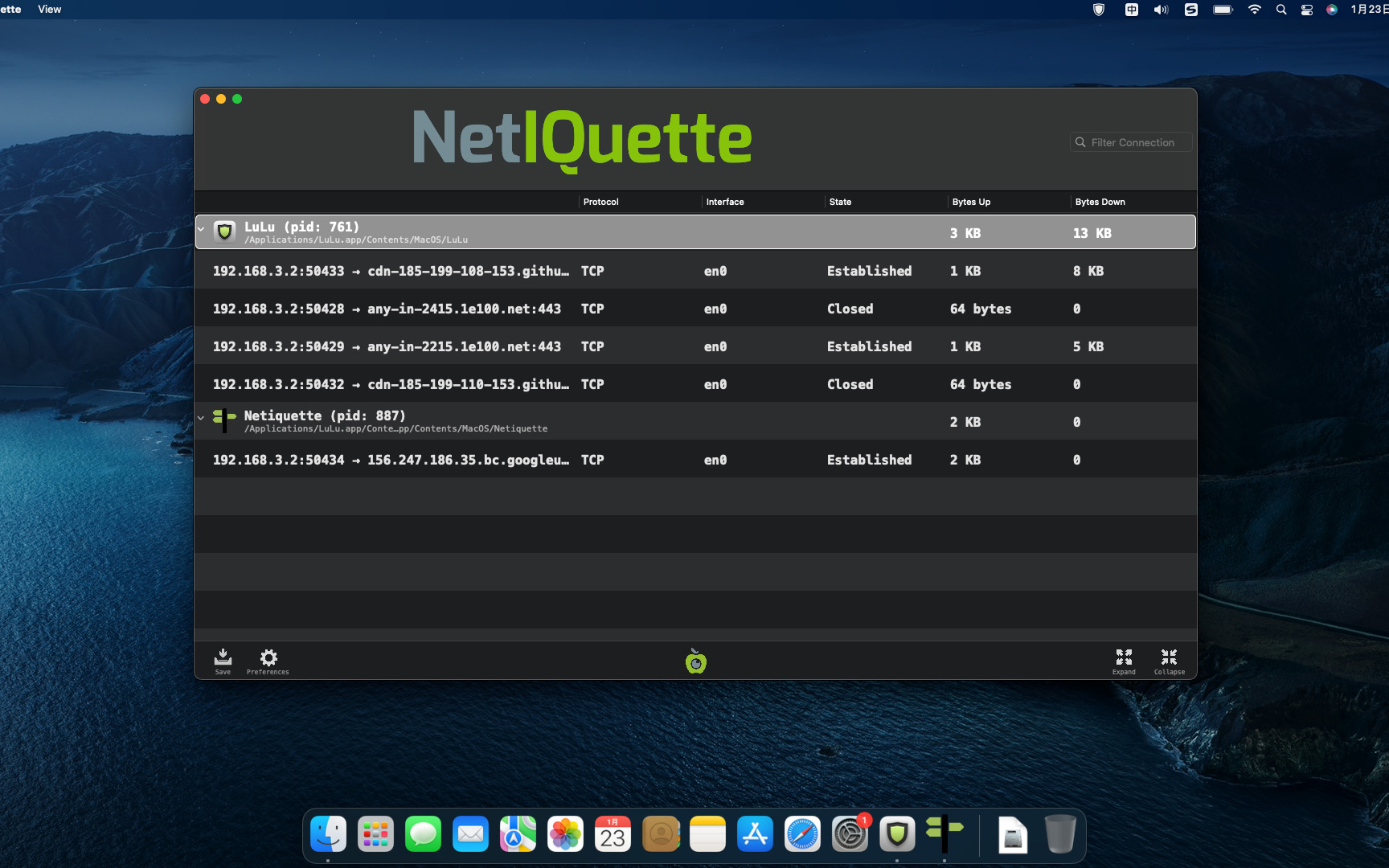Open Safari from the Dock
Viewport: 1389px width, 868px height.
click(802, 834)
